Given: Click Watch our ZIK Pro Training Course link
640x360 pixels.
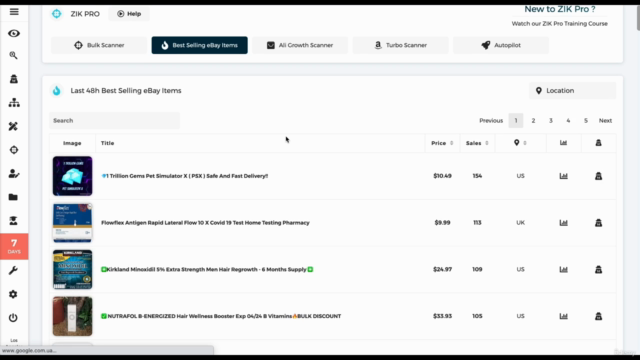Looking at the screenshot, I should [x=560, y=24].
